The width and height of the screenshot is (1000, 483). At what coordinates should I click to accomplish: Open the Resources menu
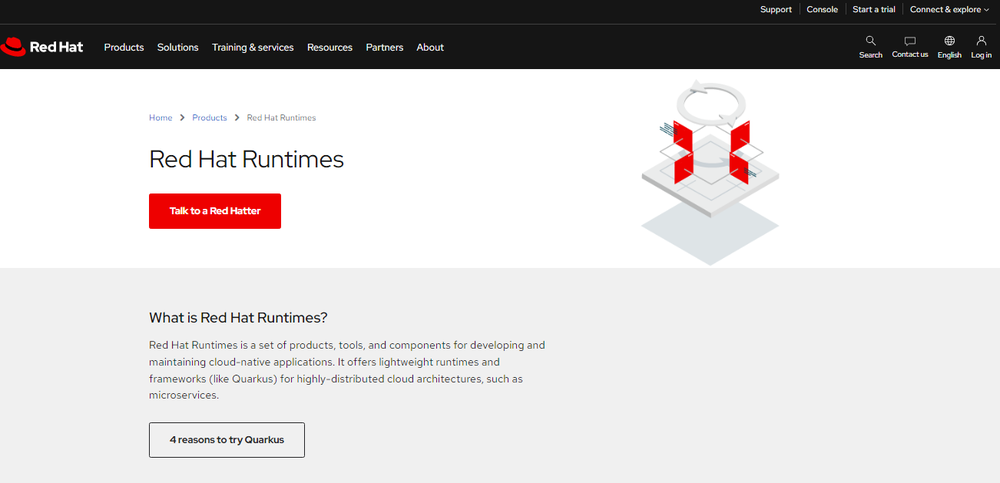pos(330,47)
